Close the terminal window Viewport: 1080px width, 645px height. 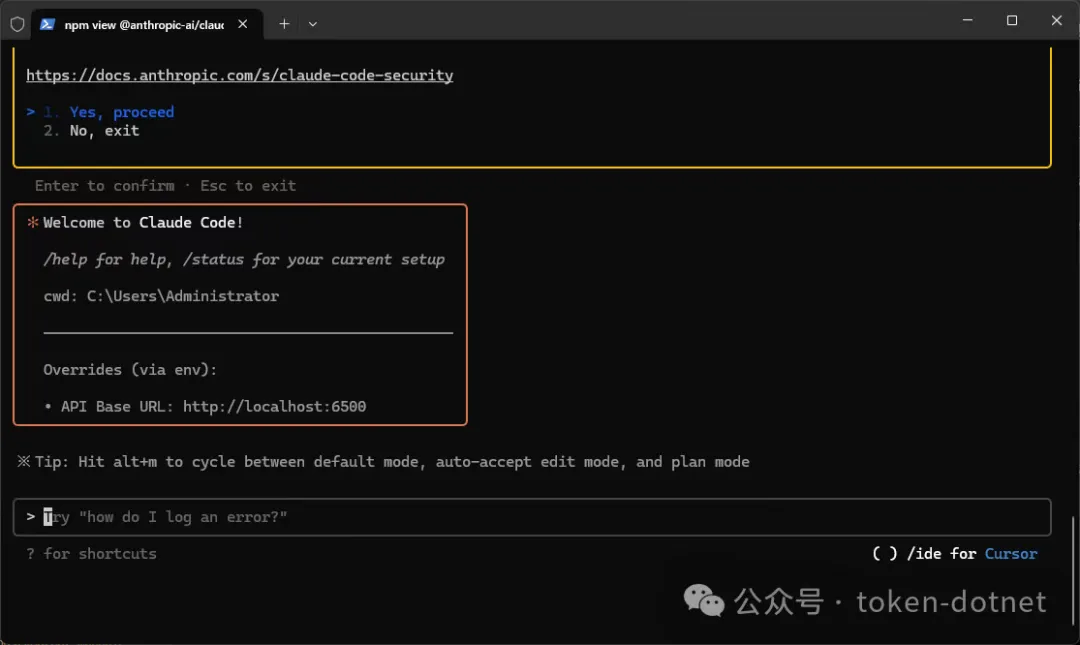click(x=1056, y=20)
